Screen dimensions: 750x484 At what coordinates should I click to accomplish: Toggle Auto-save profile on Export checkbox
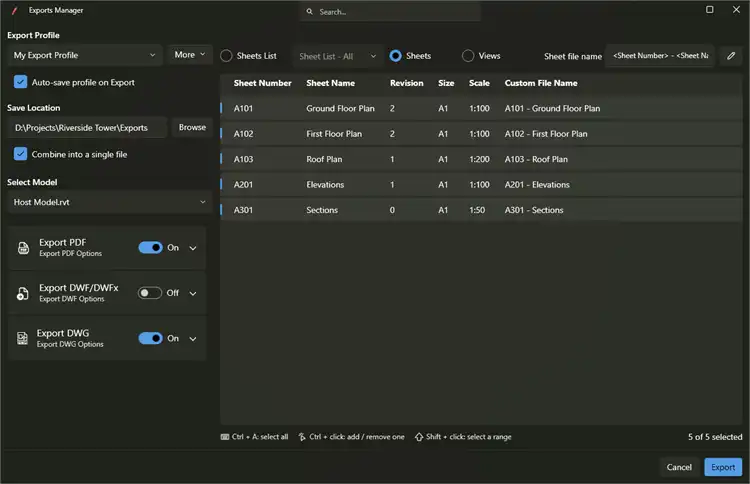click(21, 82)
